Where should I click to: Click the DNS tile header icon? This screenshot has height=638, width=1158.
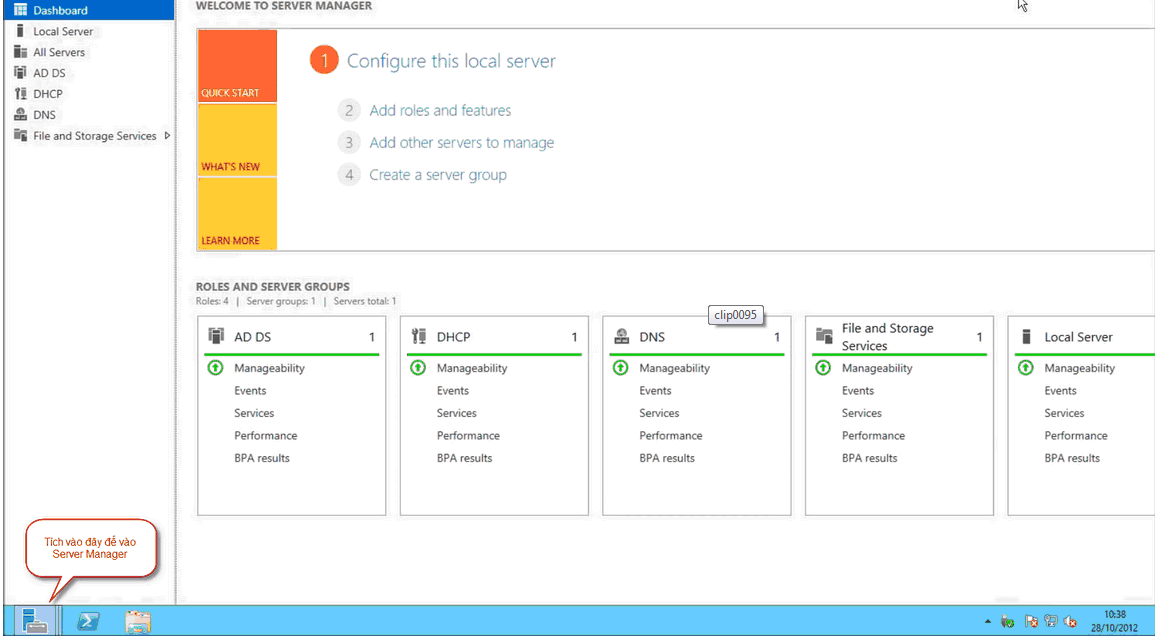coord(622,336)
